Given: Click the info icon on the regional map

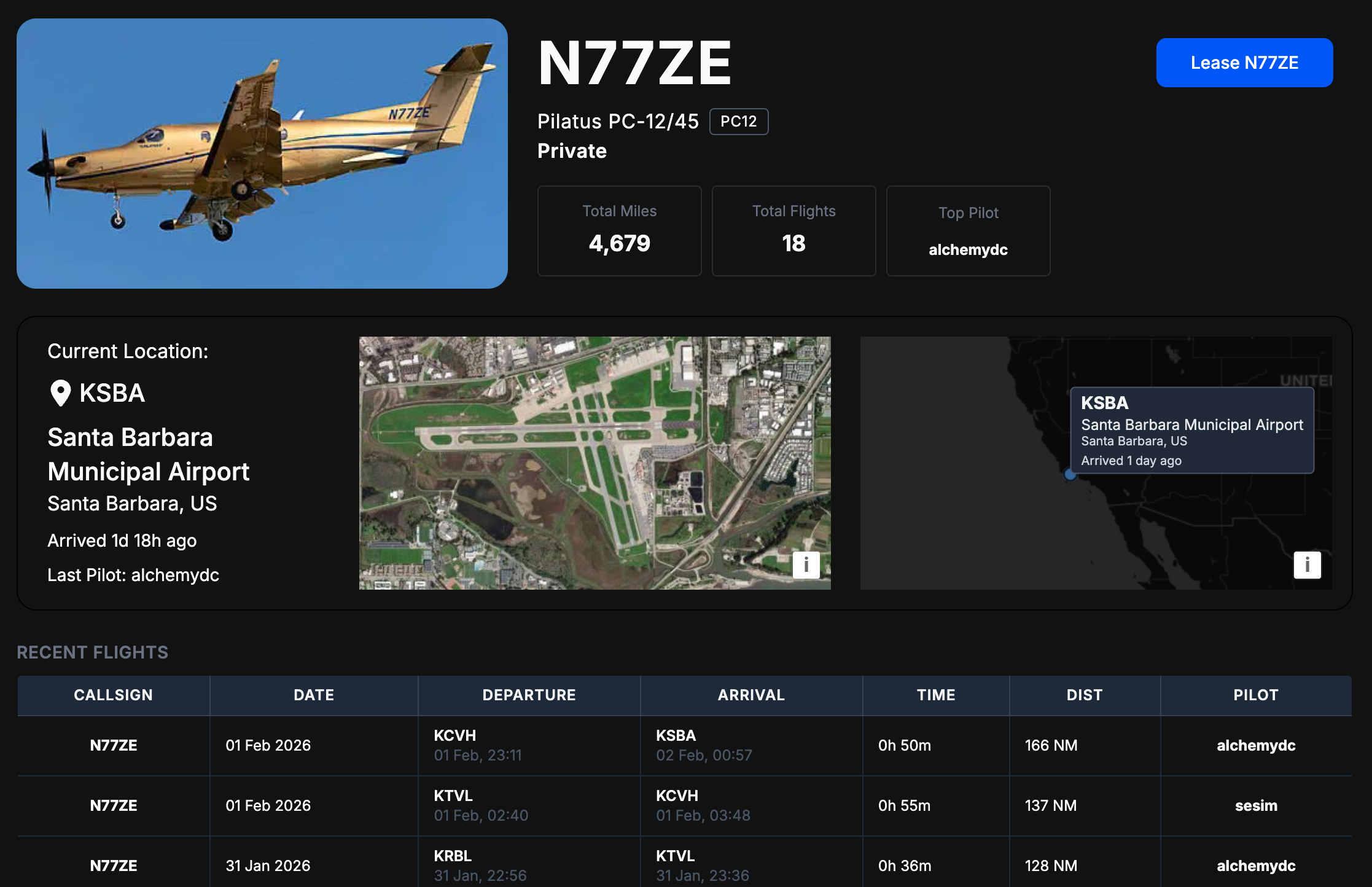Looking at the screenshot, I should [x=1307, y=565].
